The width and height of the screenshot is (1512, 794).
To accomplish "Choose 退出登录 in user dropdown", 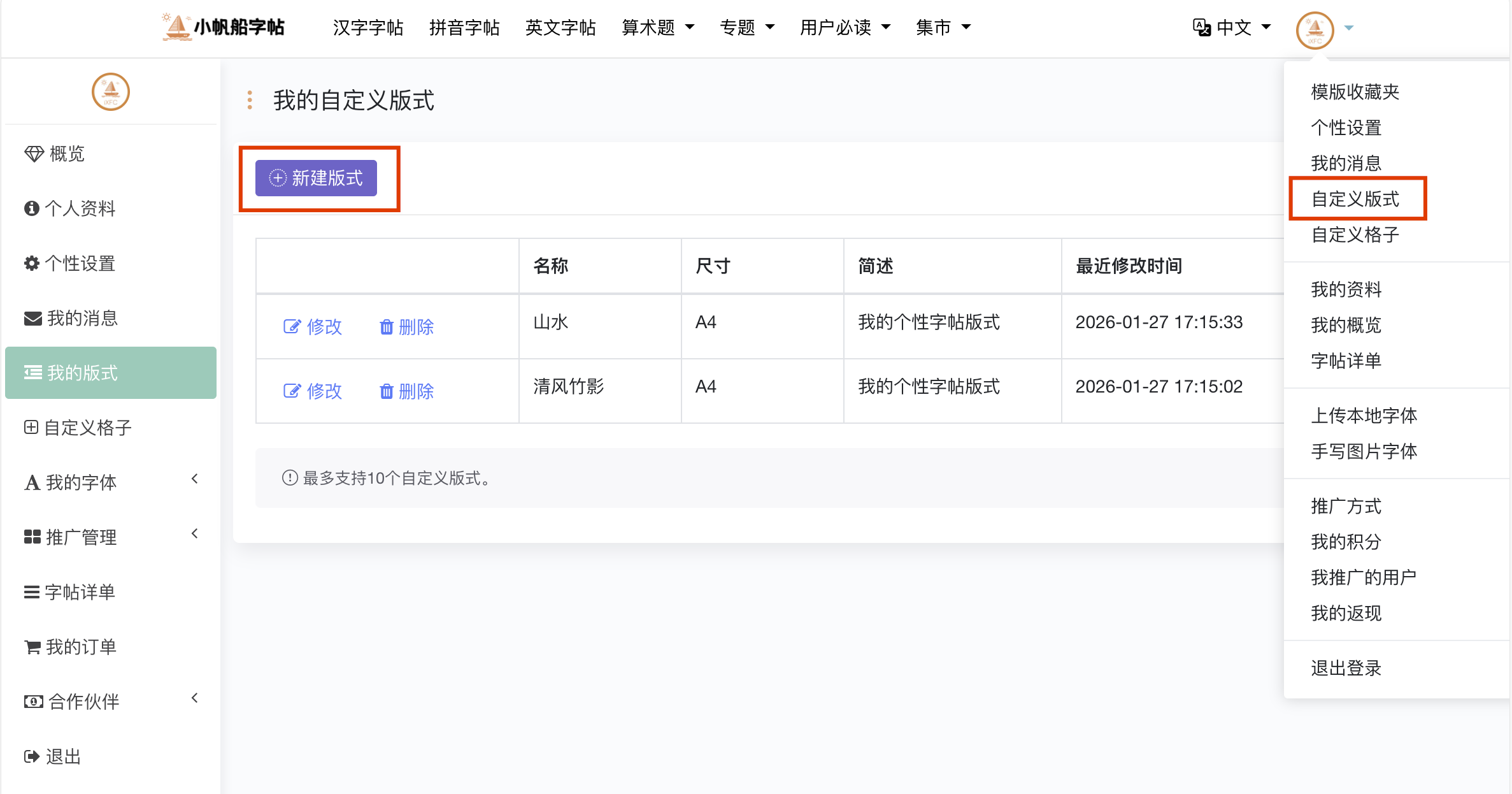I will [x=1346, y=668].
